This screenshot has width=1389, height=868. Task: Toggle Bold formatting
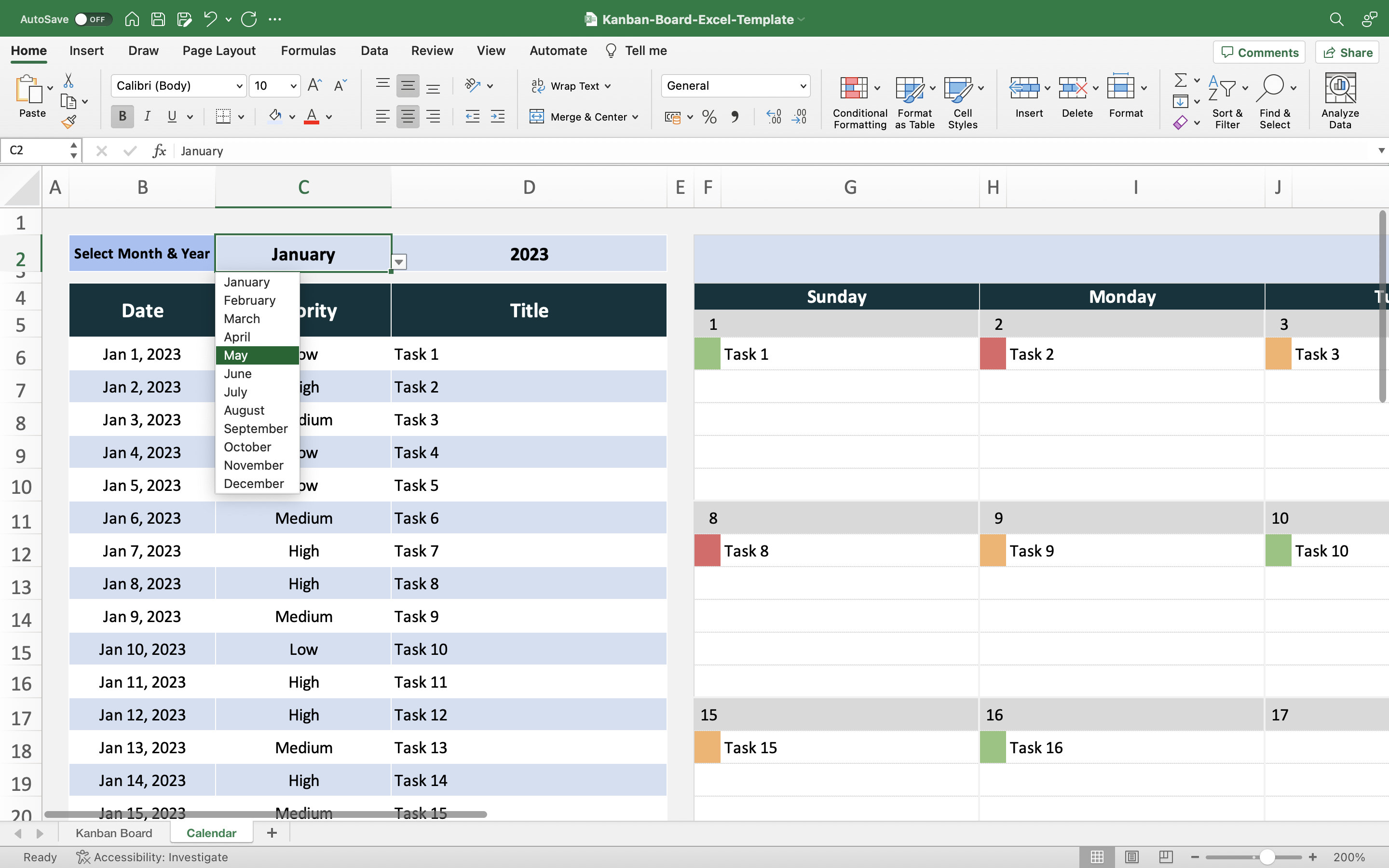click(x=122, y=117)
